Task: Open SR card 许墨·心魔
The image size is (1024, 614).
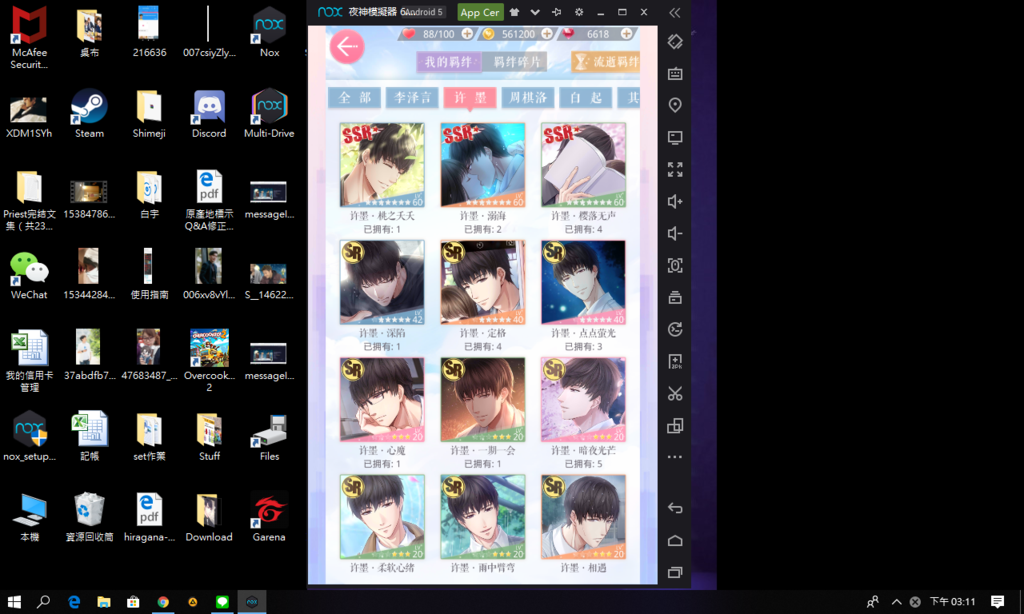Action: [382, 400]
